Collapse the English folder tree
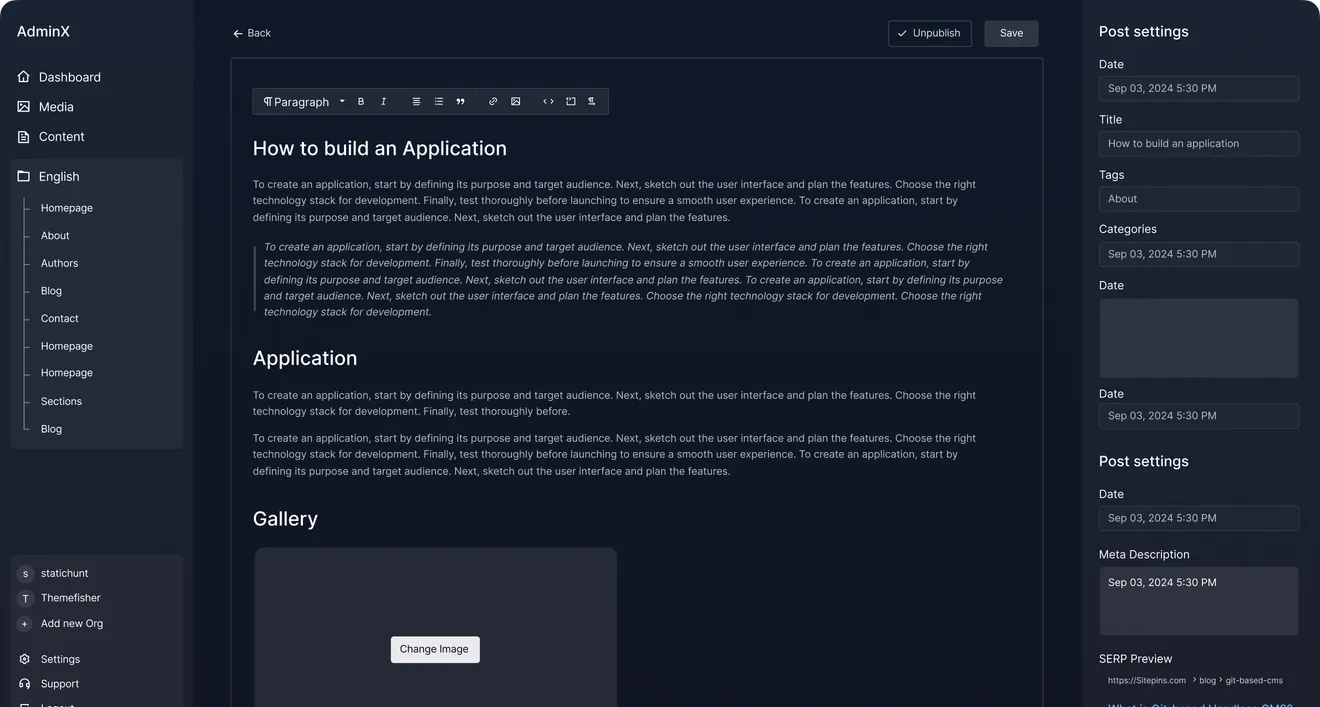 [58, 176]
